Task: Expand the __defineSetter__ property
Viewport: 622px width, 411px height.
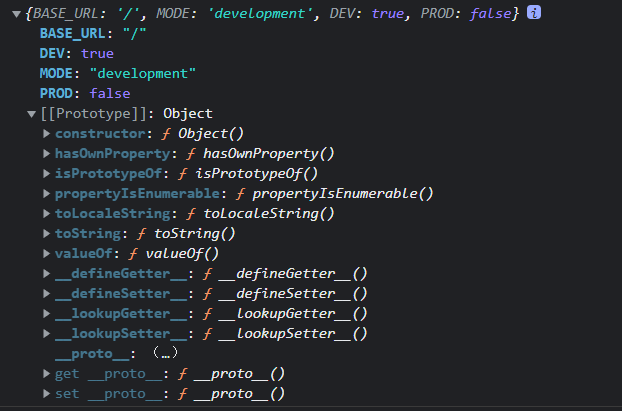Action: coord(47,294)
